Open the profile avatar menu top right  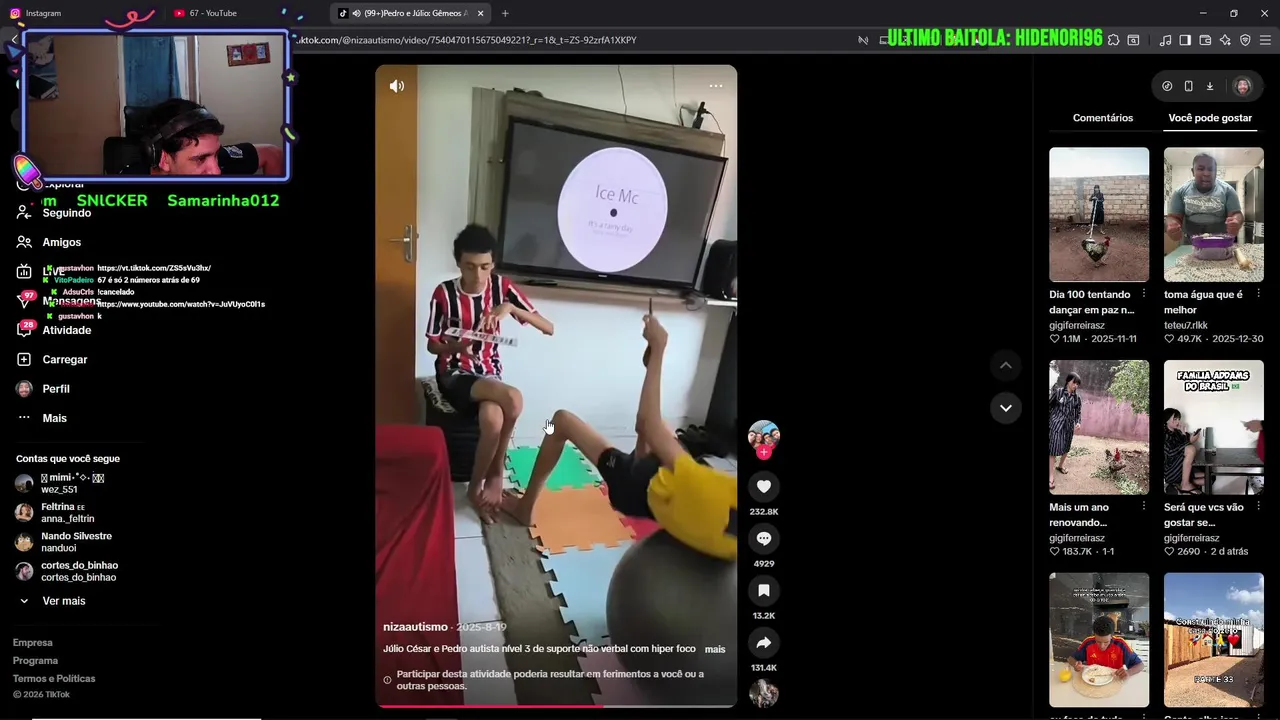(x=1243, y=86)
